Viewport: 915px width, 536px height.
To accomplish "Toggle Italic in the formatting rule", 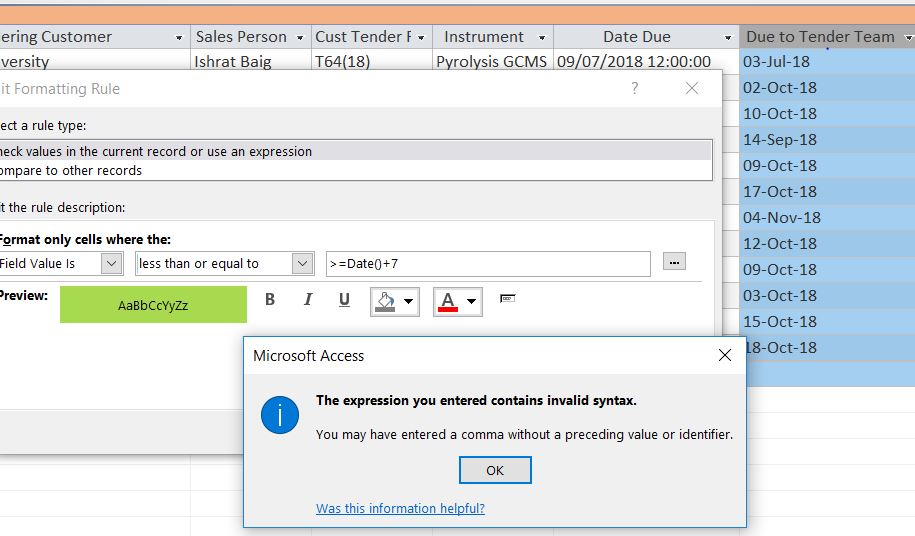I will 308,300.
